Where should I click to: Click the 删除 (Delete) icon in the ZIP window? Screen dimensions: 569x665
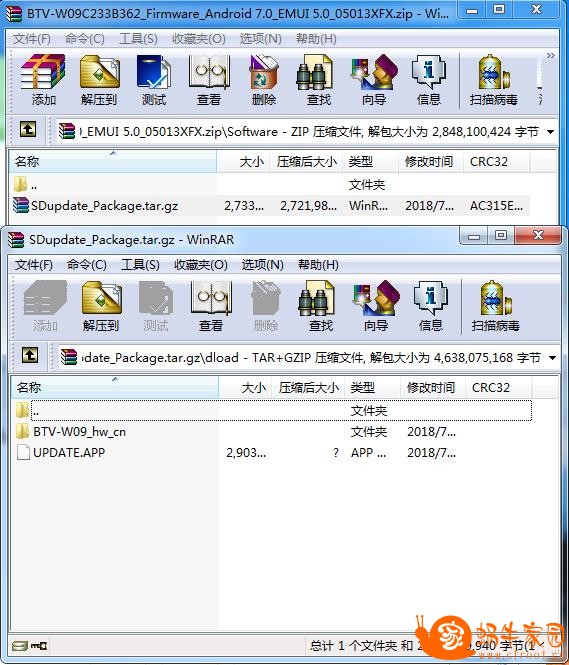pos(263,80)
